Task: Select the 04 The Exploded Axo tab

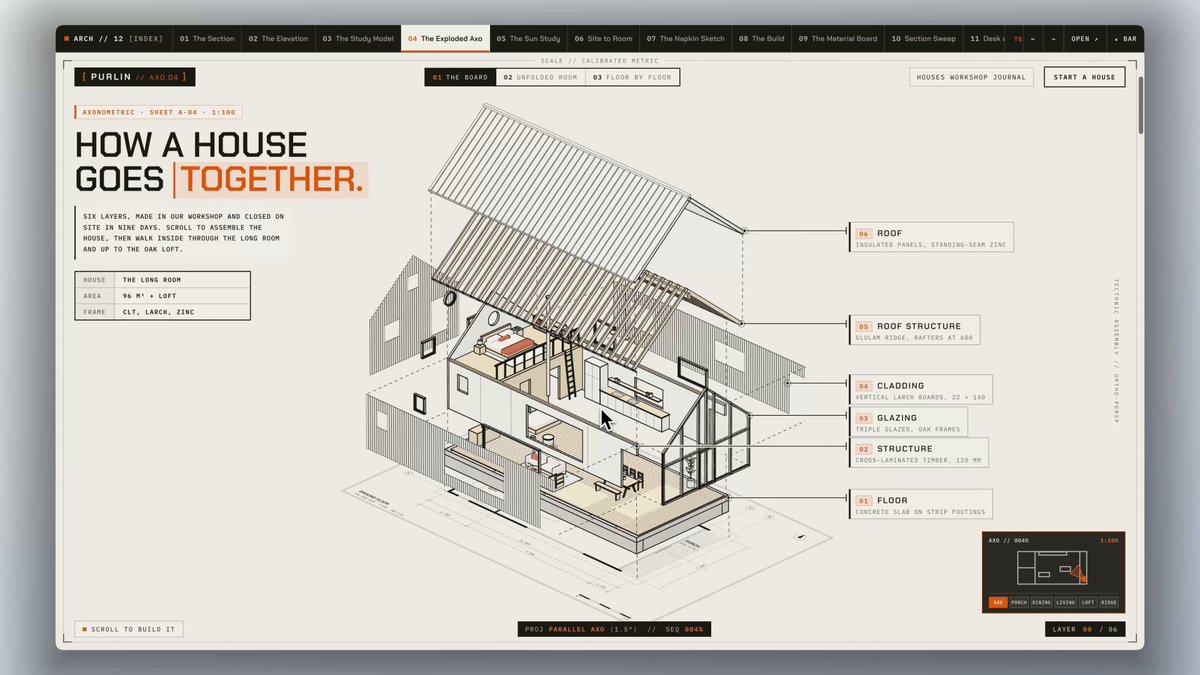Action: tap(445, 39)
